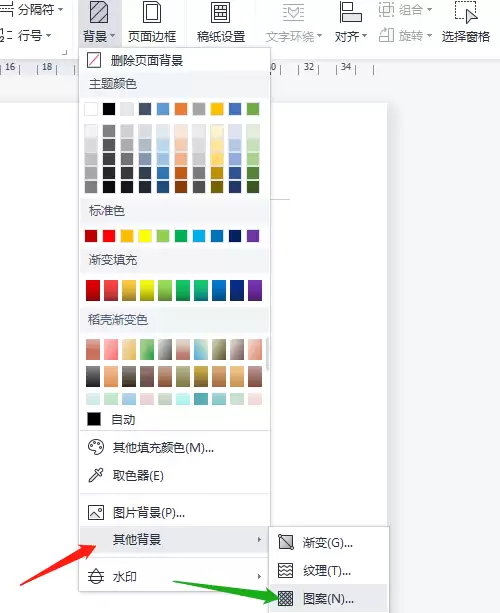Click the 页面边框 page border icon

point(152,13)
